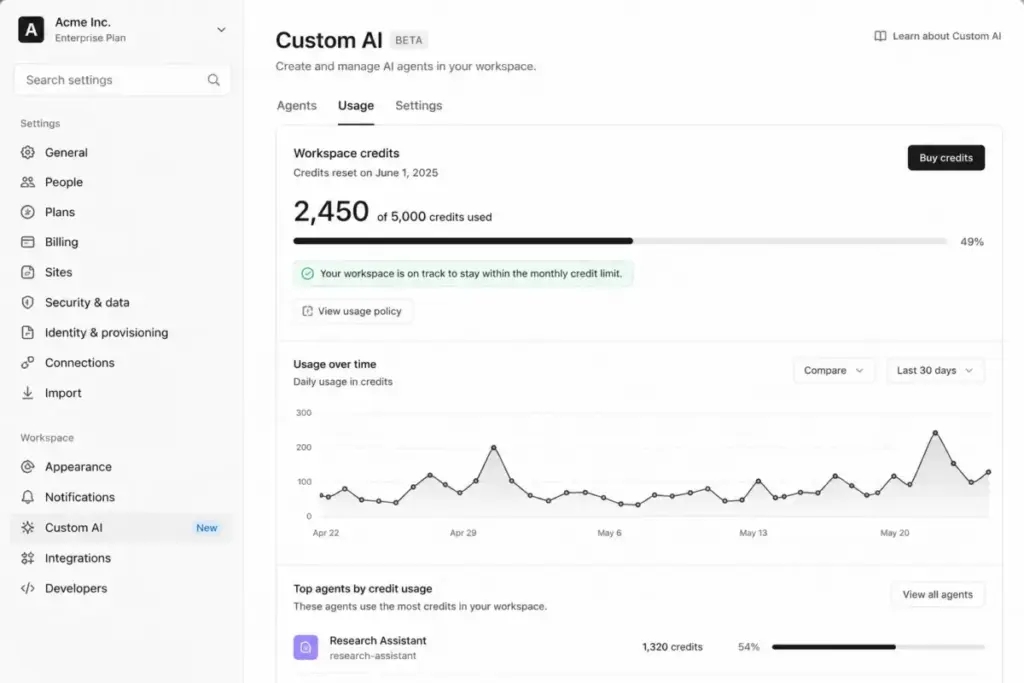Switch to the Agents tab

(x=296, y=106)
